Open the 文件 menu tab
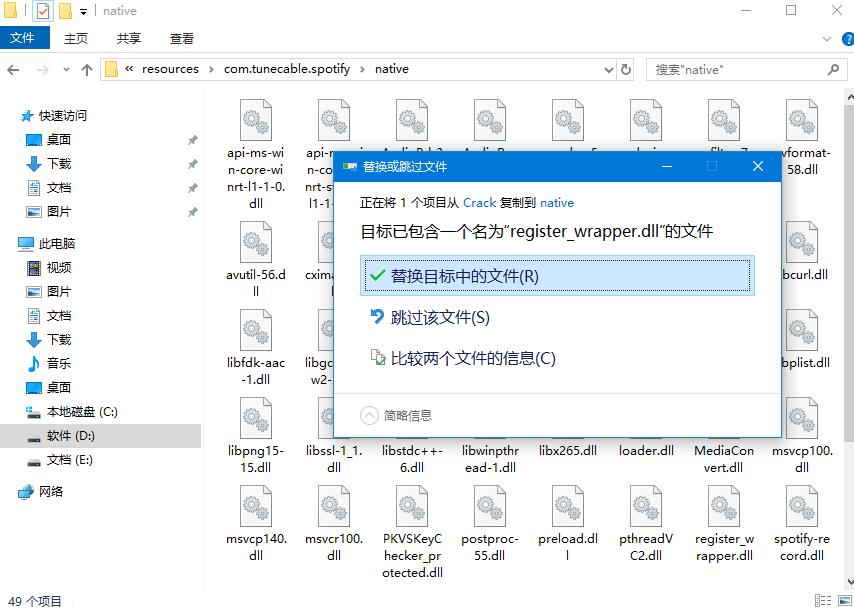Image resolution: width=854 pixels, height=613 pixels. [25, 38]
